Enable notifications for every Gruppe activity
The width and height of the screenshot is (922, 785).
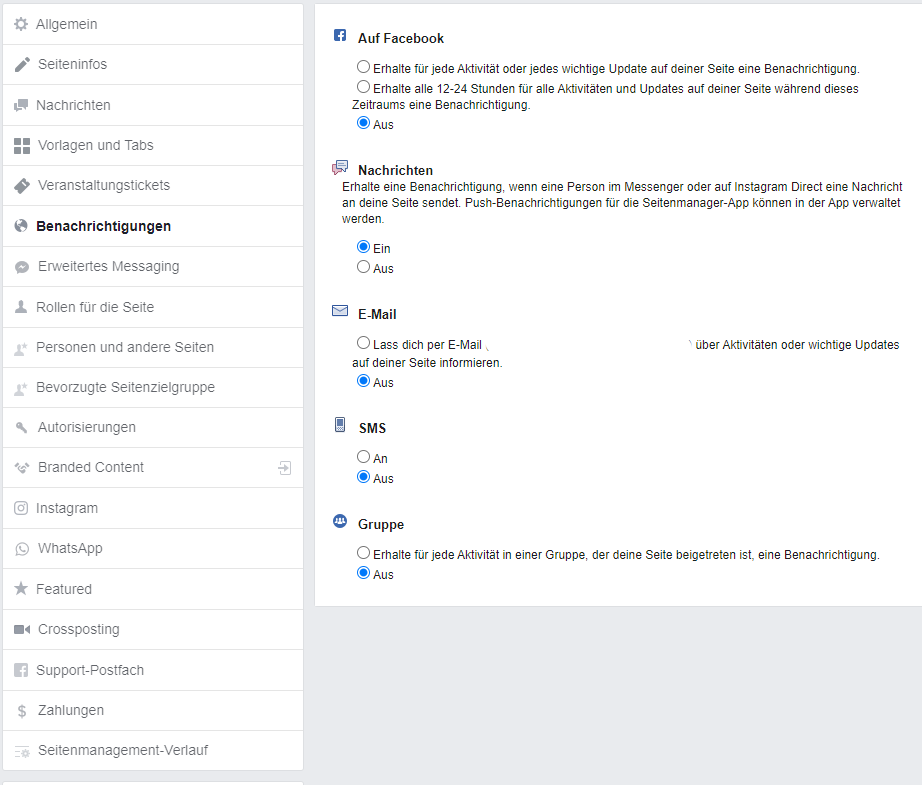click(x=363, y=552)
